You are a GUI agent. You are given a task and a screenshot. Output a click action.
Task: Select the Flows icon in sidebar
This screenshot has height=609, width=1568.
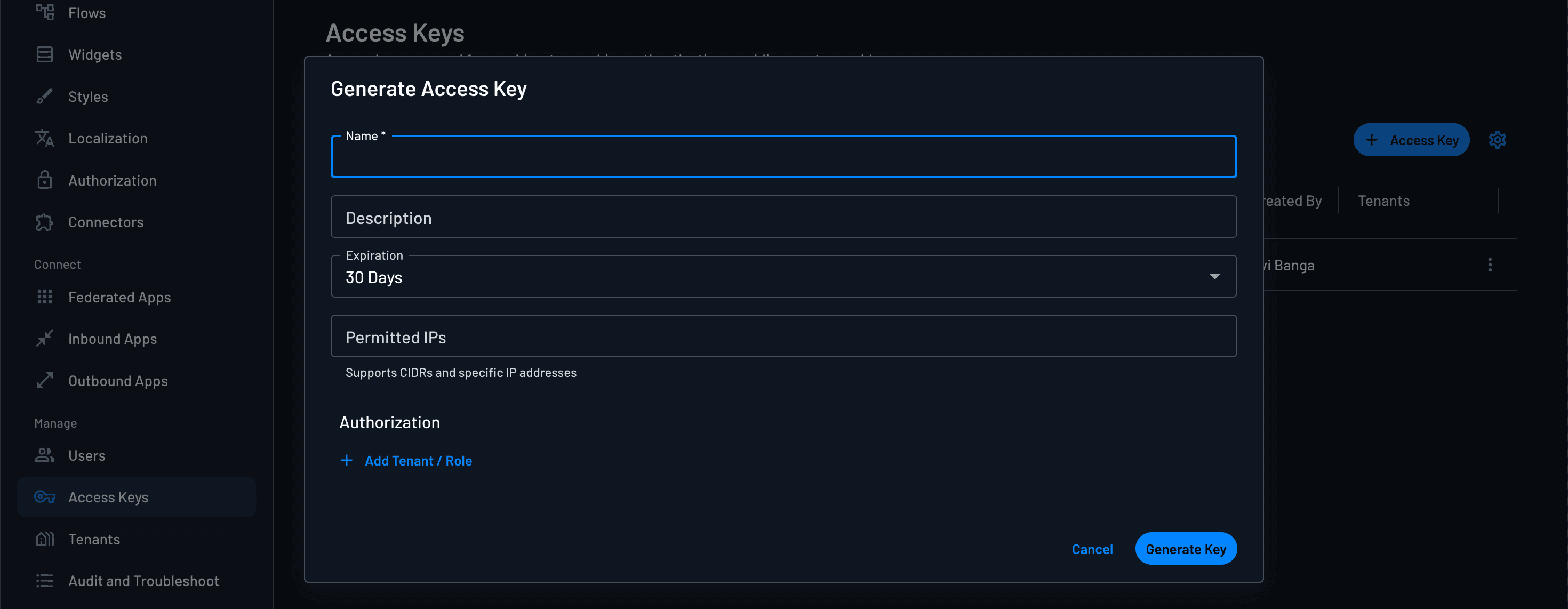click(44, 12)
